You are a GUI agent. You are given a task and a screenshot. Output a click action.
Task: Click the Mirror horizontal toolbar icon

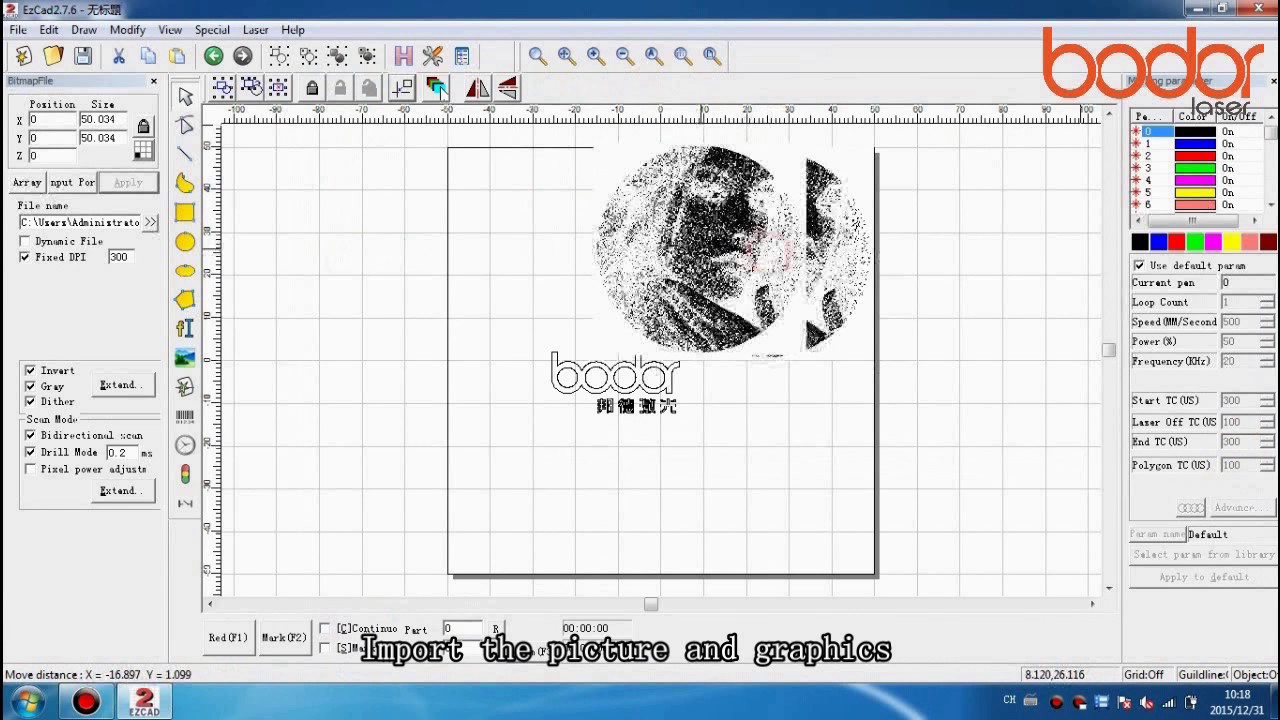point(478,88)
